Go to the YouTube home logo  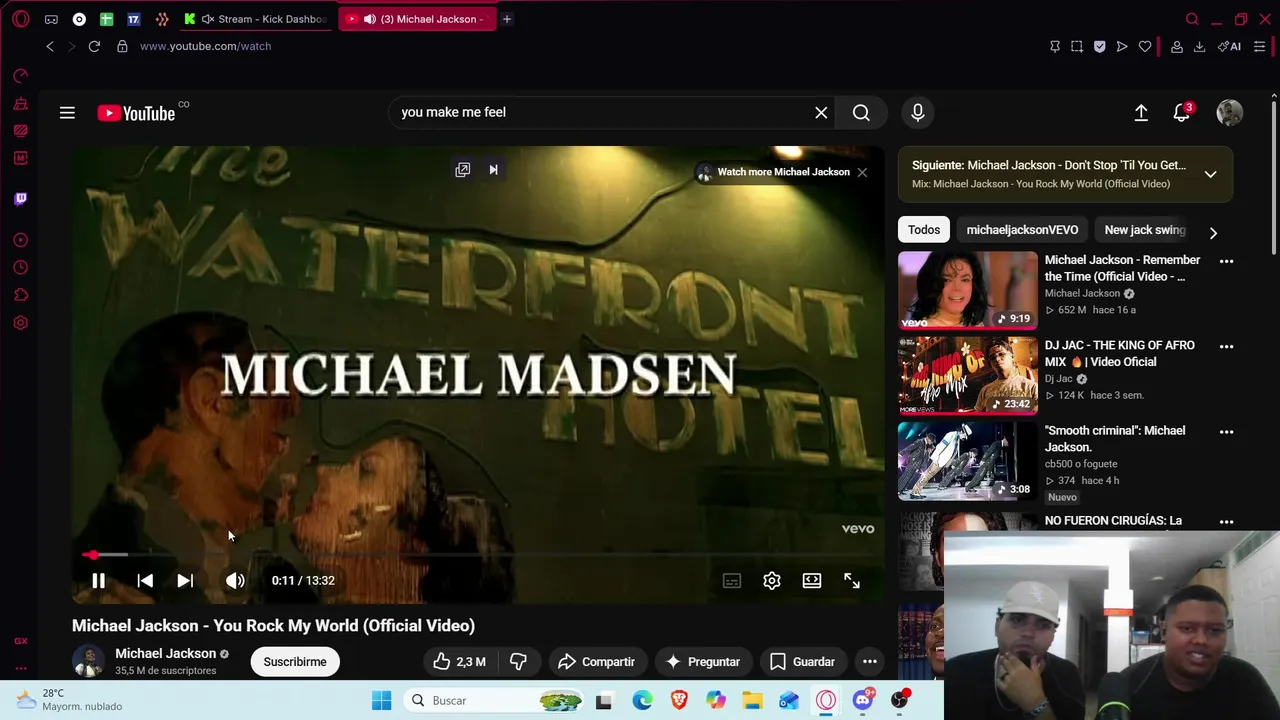pyautogui.click(x=136, y=113)
